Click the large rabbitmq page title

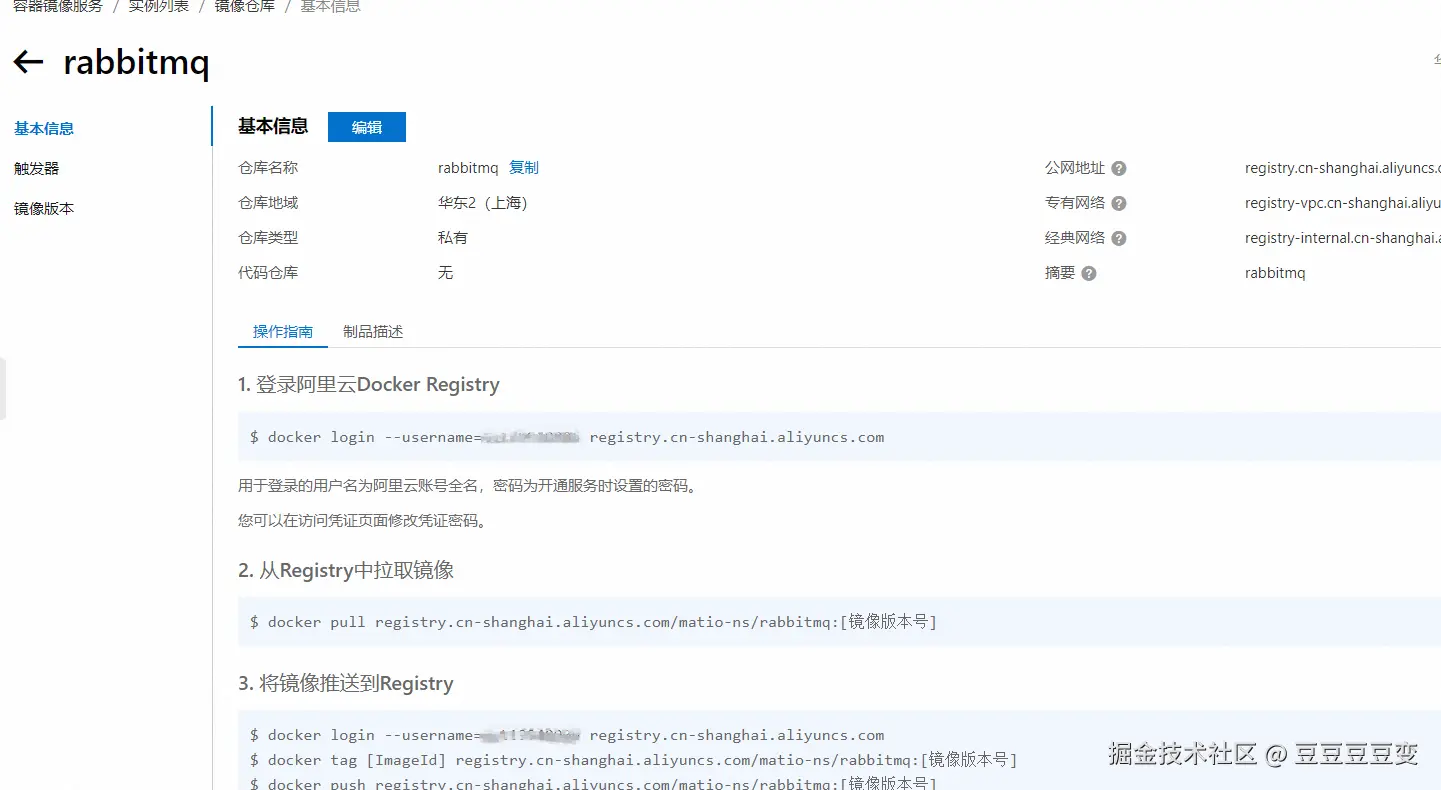pyautogui.click(x=136, y=63)
